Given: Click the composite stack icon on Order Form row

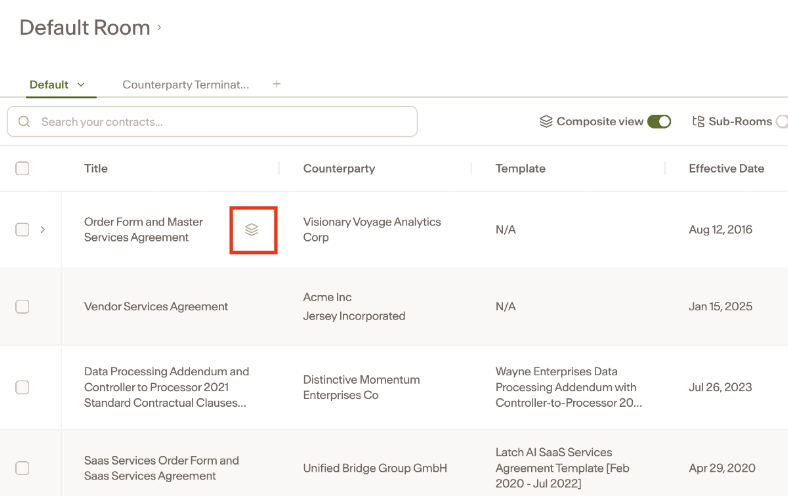Looking at the screenshot, I should 251,230.
